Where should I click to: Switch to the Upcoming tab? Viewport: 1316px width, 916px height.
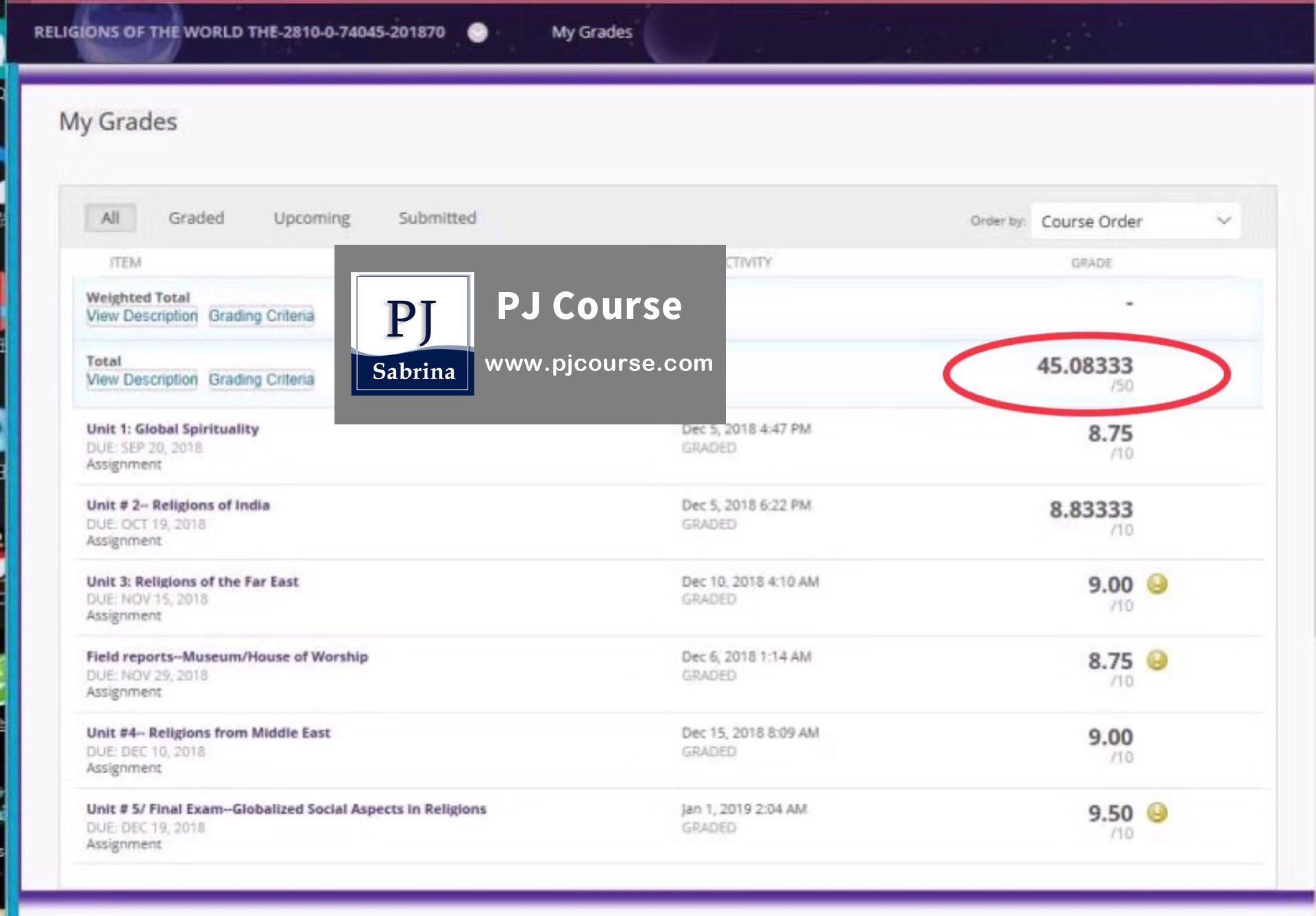click(x=311, y=218)
